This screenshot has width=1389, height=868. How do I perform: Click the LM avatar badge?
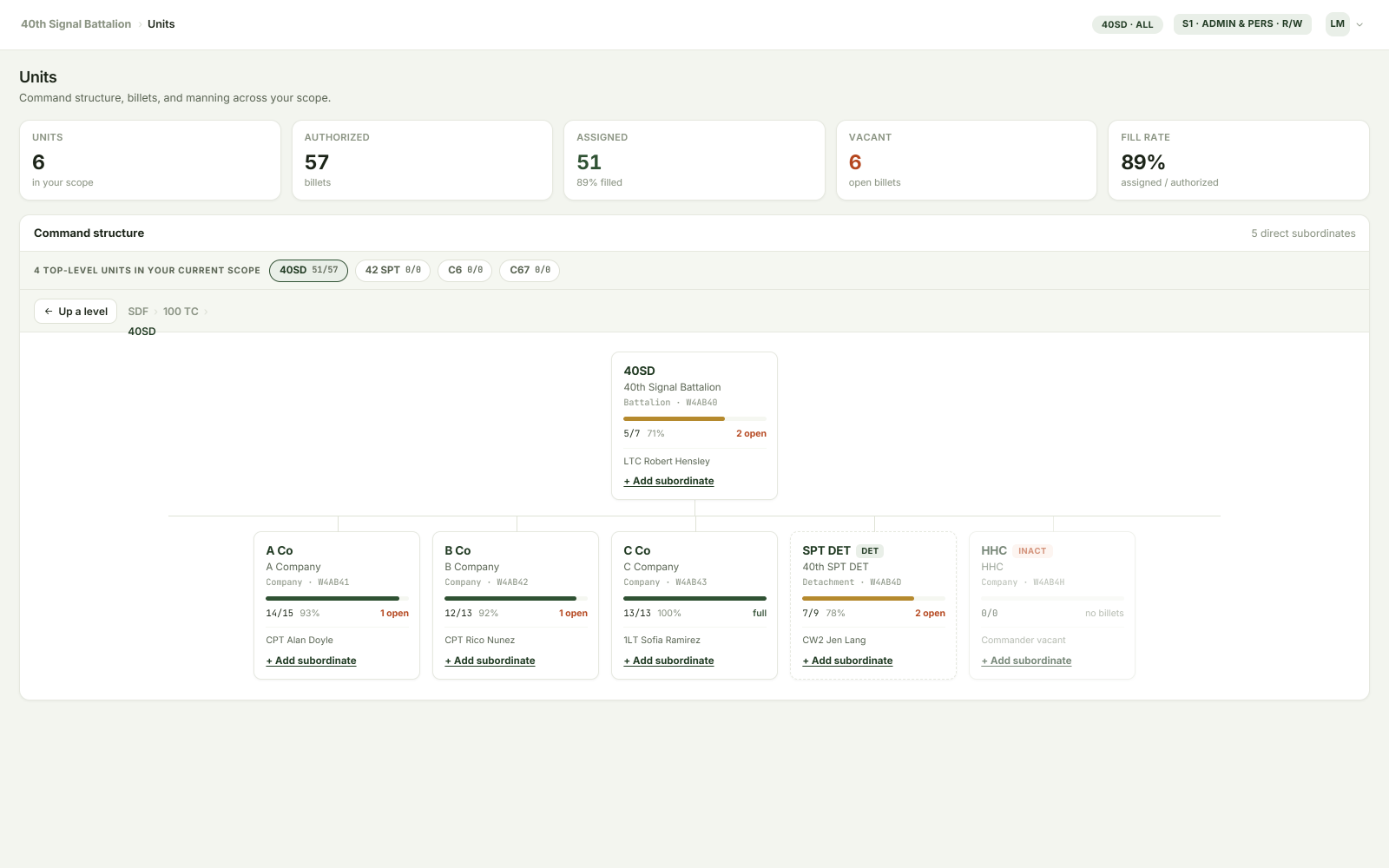pyautogui.click(x=1337, y=24)
